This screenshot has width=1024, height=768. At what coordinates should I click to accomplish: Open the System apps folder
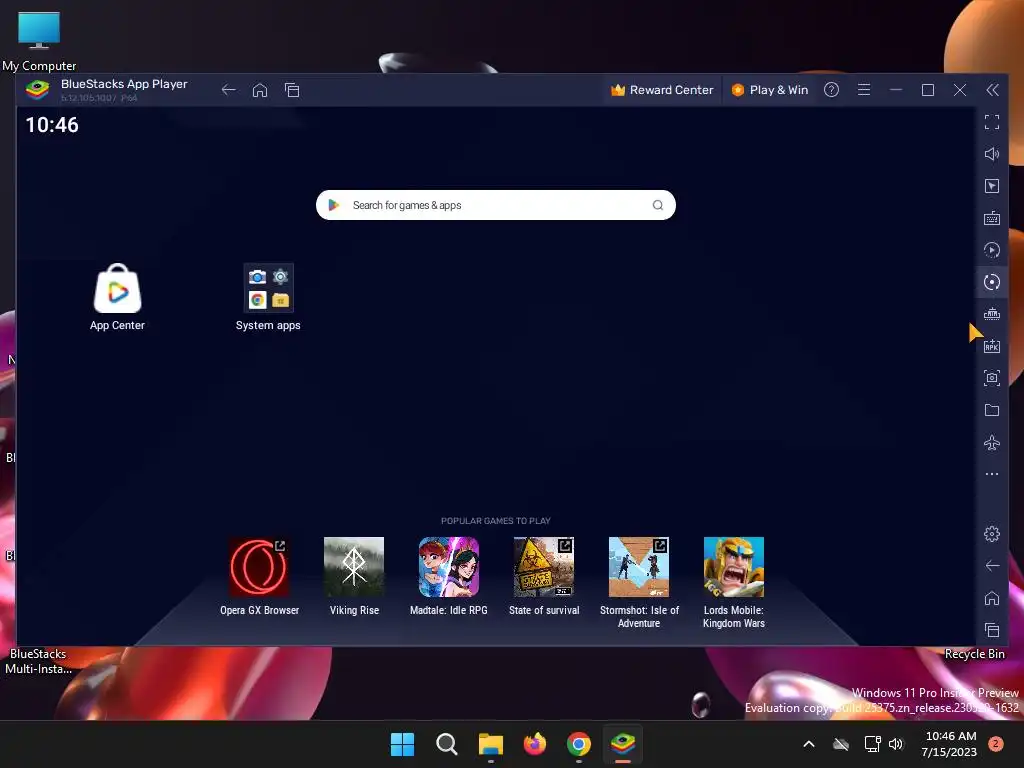click(268, 288)
